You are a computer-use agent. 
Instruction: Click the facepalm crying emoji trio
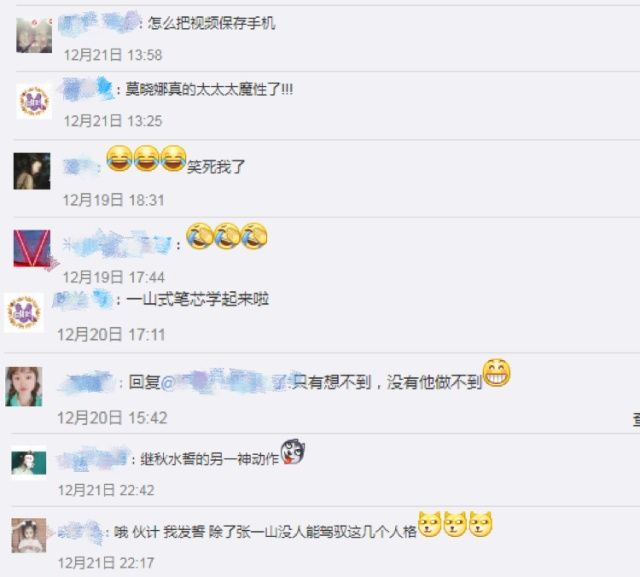pos(227,236)
